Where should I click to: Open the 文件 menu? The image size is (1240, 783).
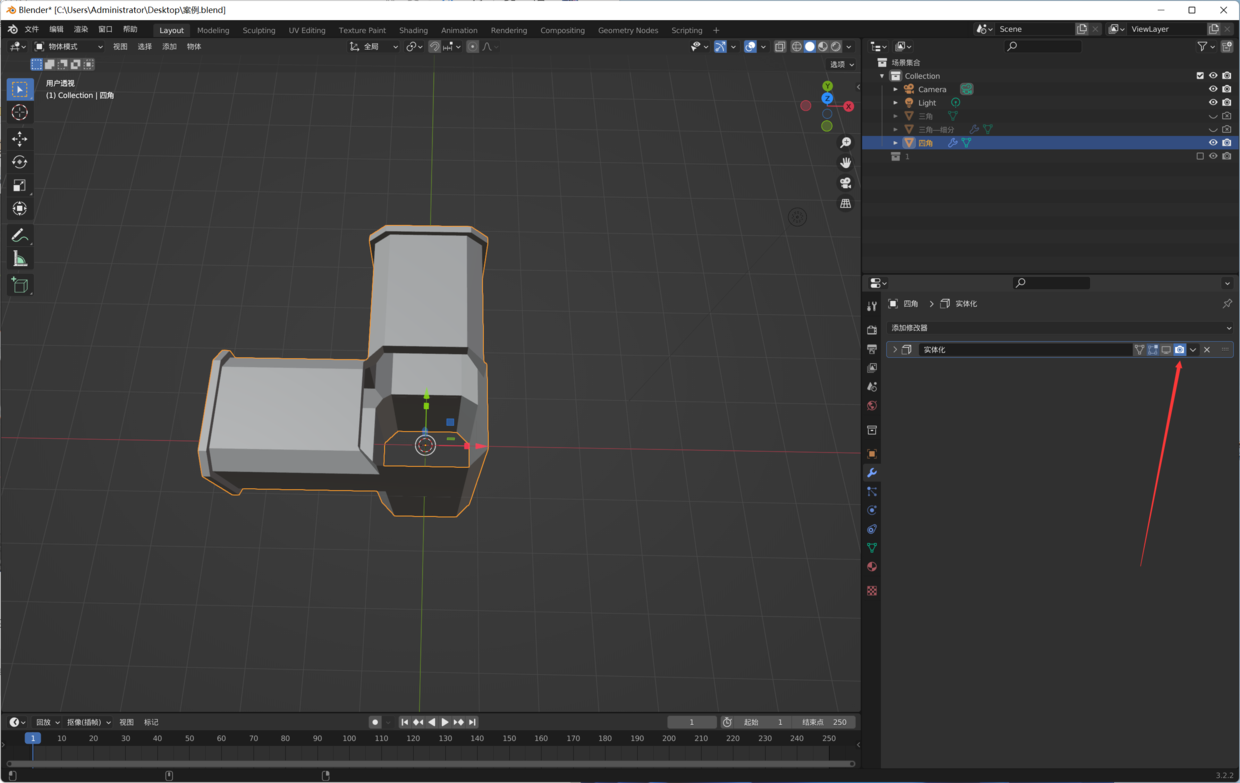[x=32, y=30]
